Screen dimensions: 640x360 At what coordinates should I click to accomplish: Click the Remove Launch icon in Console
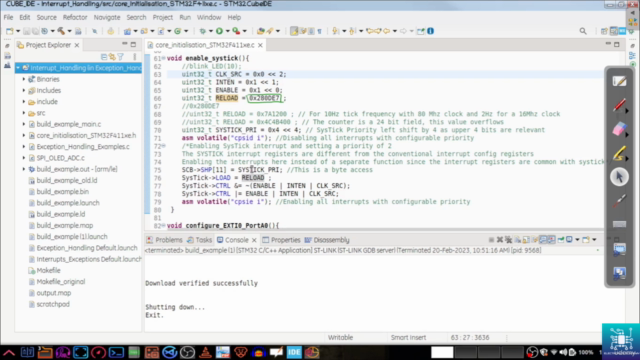(x=500, y=240)
